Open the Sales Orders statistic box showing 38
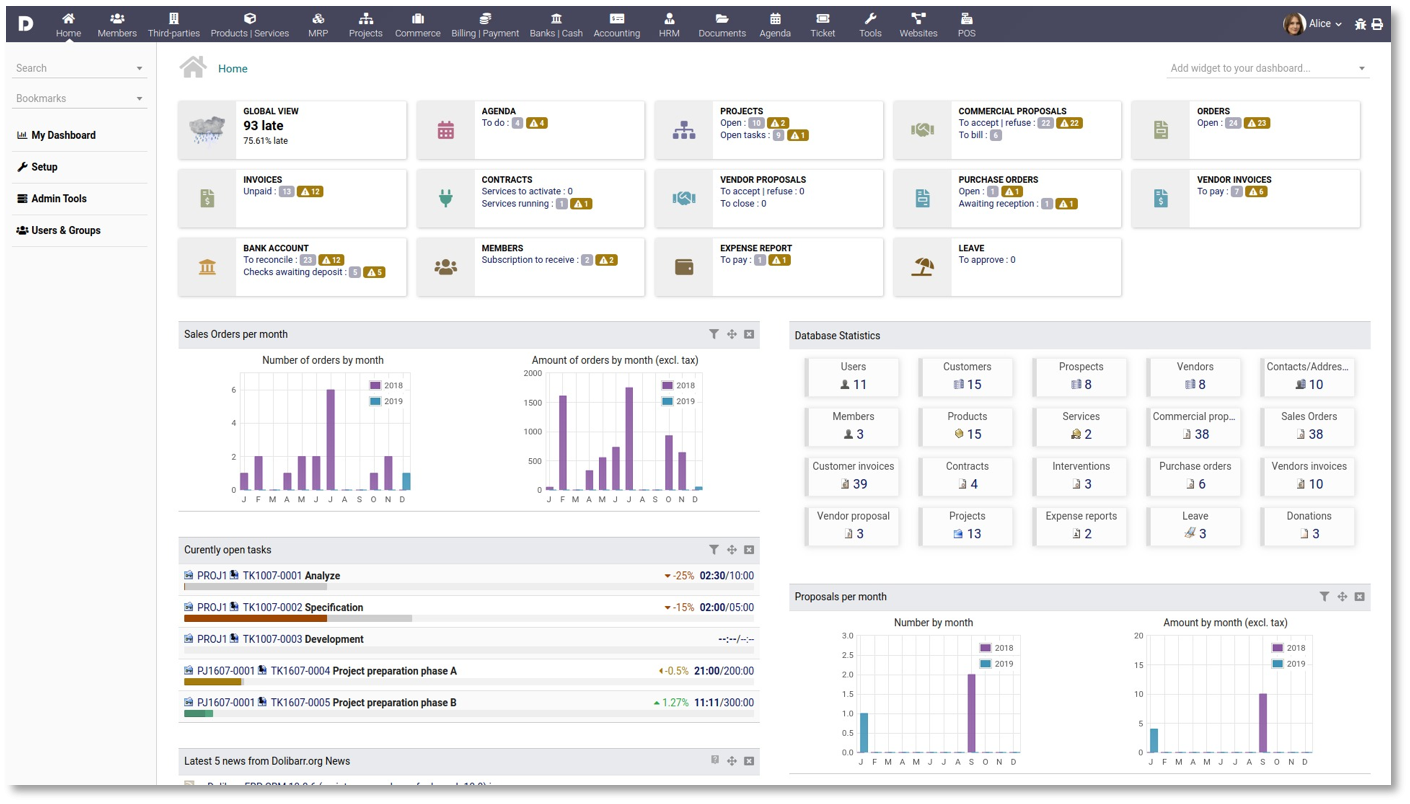The width and height of the screenshot is (1410, 804). (1309, 426)
